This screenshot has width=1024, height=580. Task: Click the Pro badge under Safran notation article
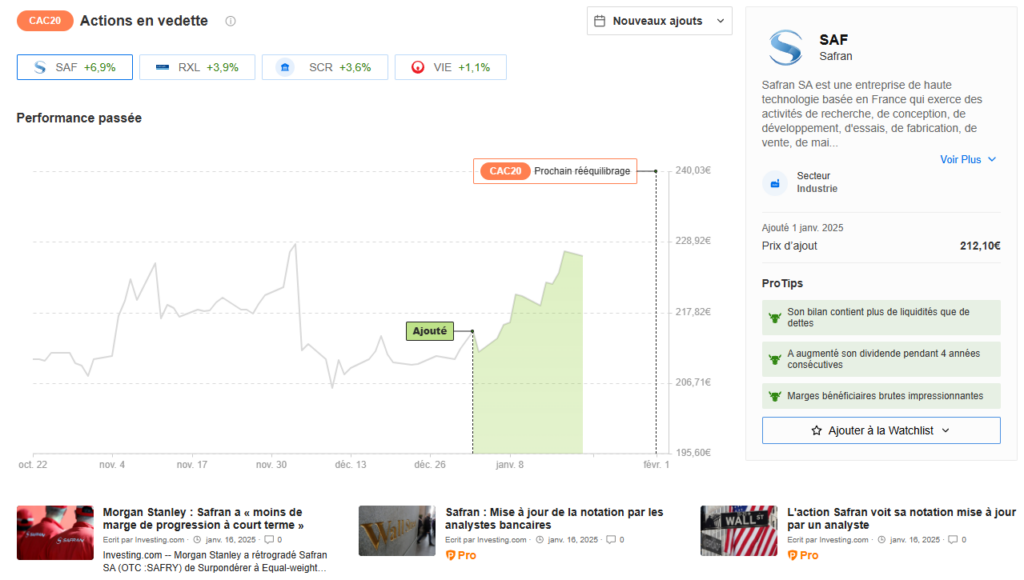pyautogui.click(x=461, y=555)
